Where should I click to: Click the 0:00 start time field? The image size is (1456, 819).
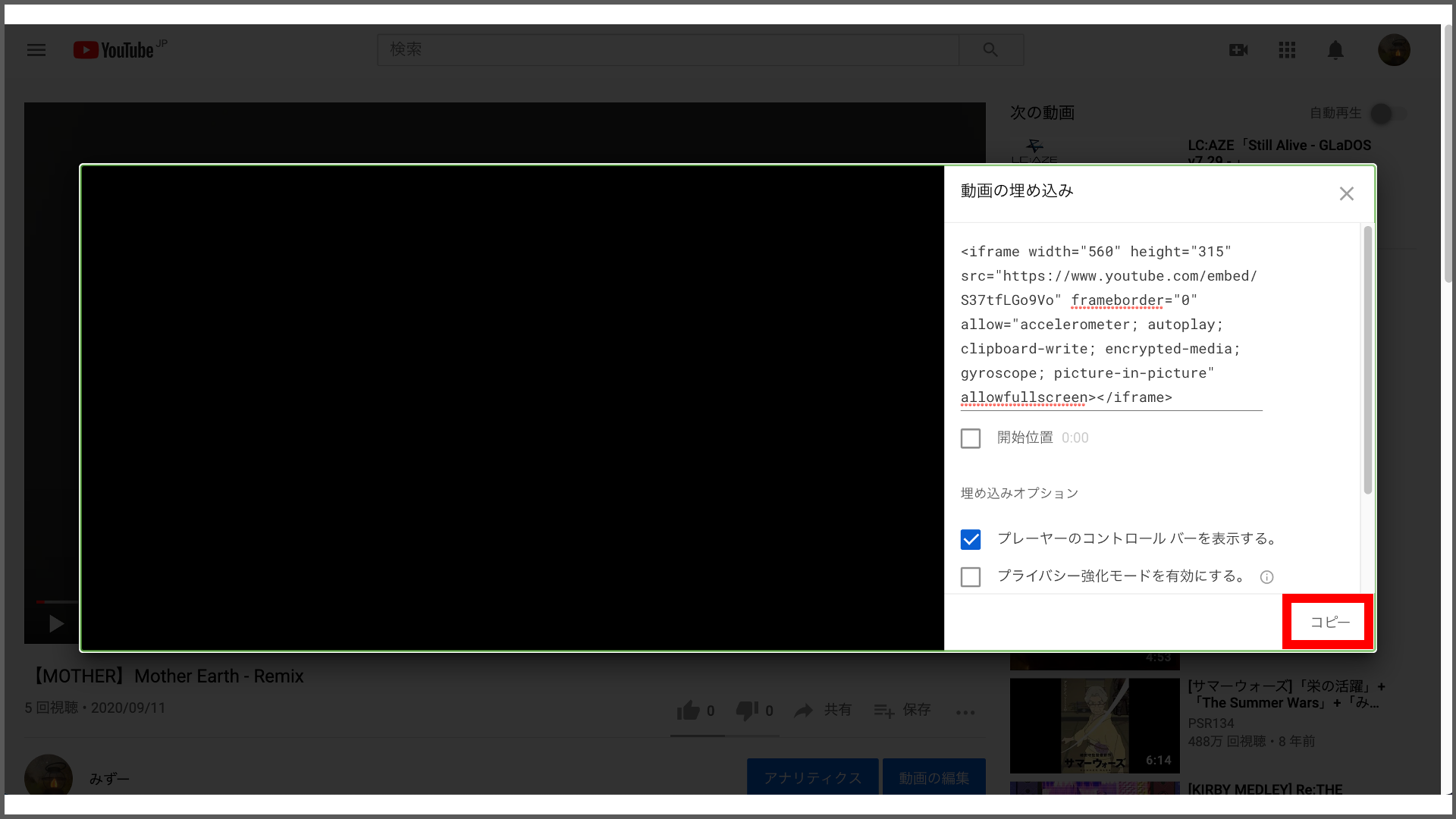coord(1075,438)
